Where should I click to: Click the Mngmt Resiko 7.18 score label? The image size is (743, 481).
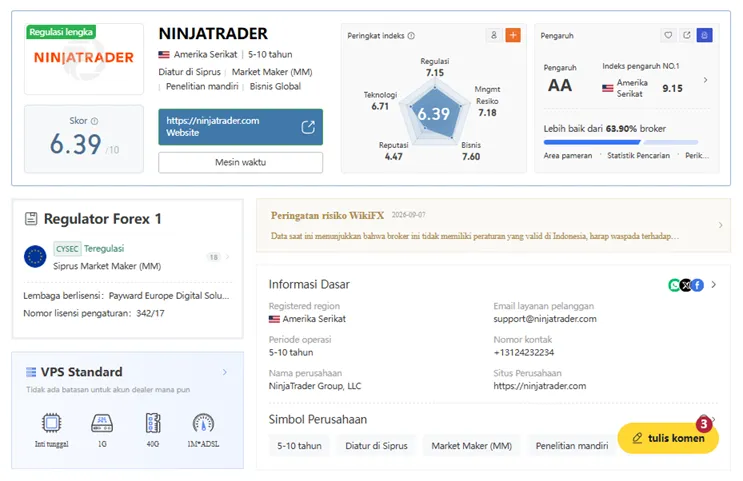click(488, 101)
